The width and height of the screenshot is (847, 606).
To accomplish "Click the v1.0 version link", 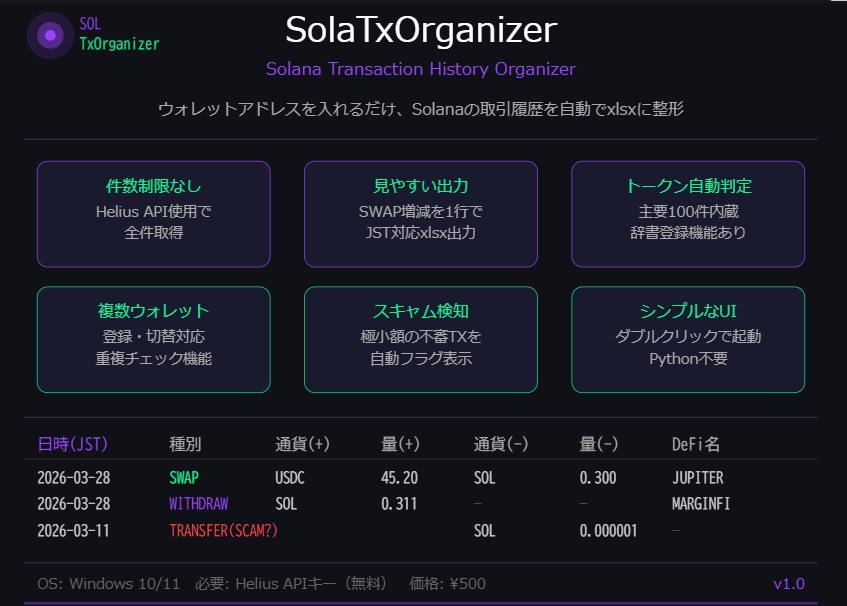I will [x=789, y=583].
